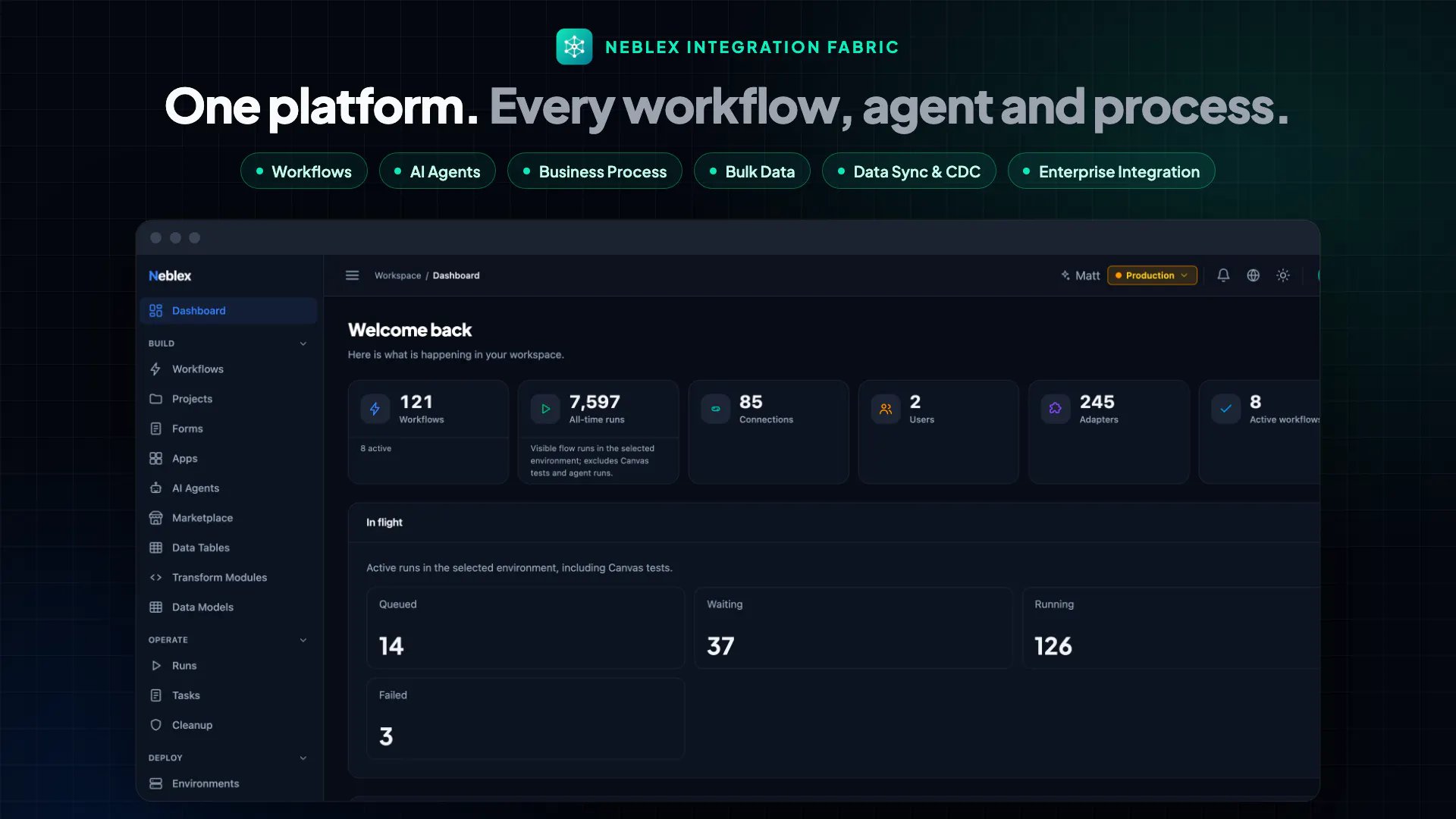Collapse the BUILD sidebar section
1456x819 pixels.
coord(303,344)
